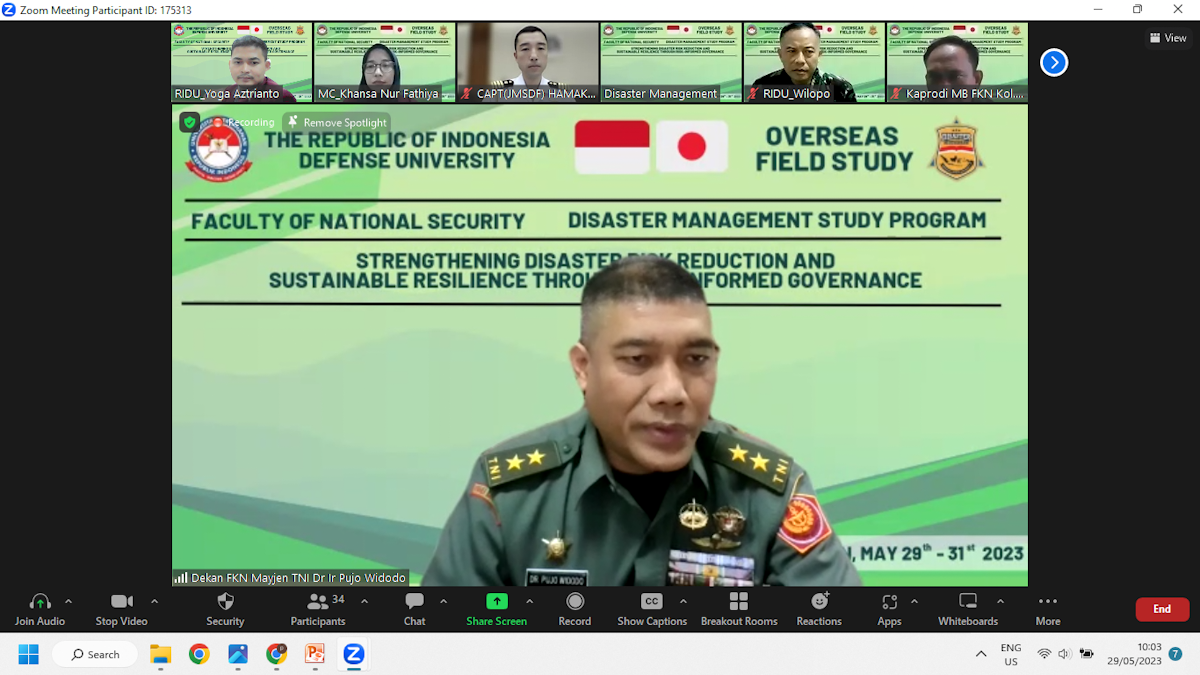
Task: Stop Video using the camera icon
Action: (121, 601)
